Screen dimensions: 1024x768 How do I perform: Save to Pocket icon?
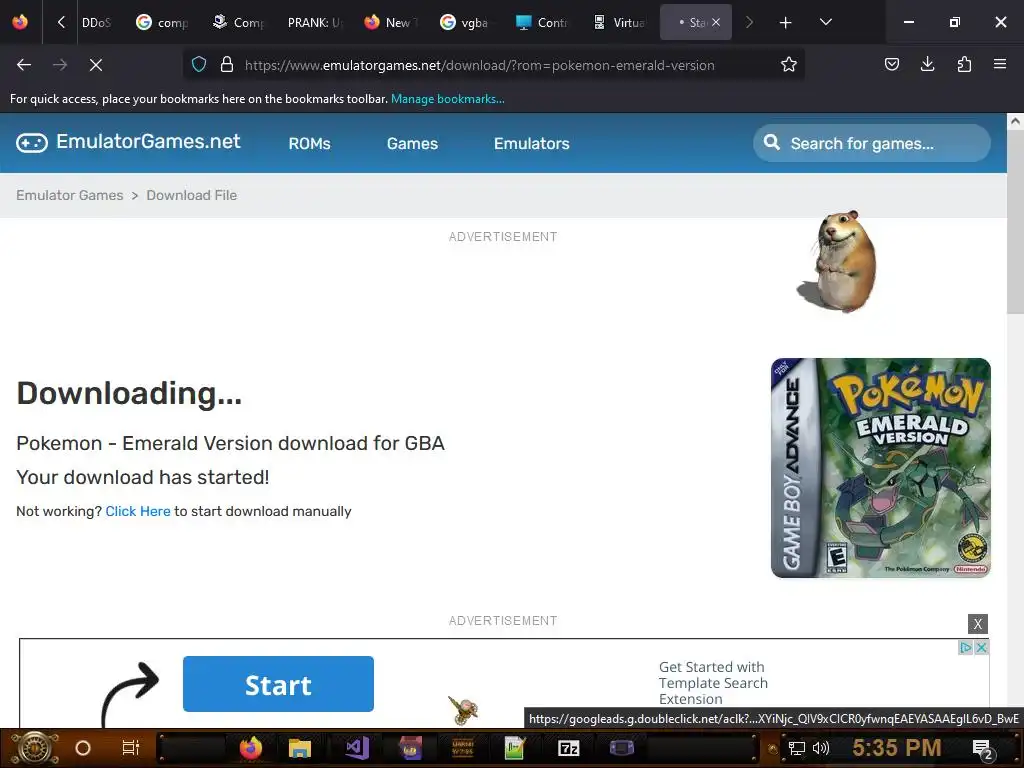pyautogui.click(x=891, y=64)
